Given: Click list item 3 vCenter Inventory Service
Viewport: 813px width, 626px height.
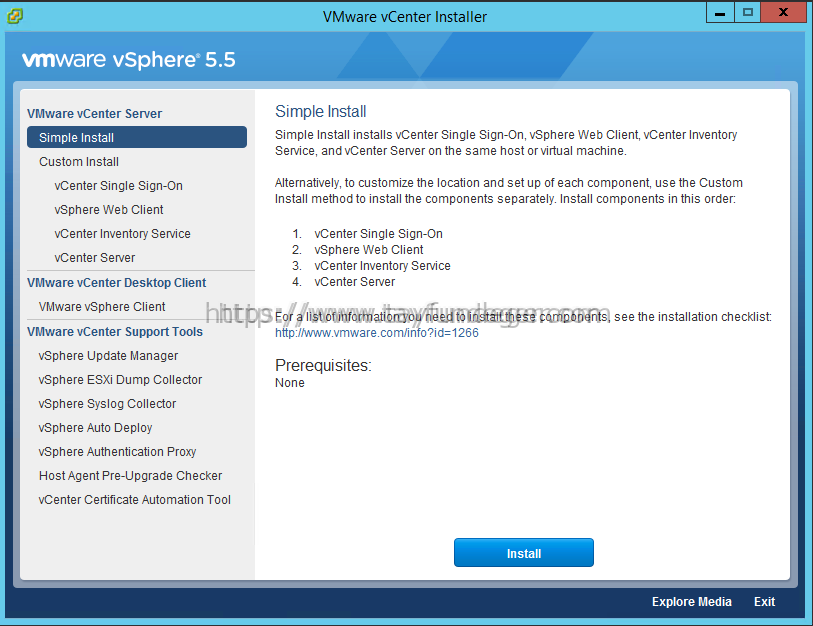Looking at the screenshot, I should [x=382, y=266].
